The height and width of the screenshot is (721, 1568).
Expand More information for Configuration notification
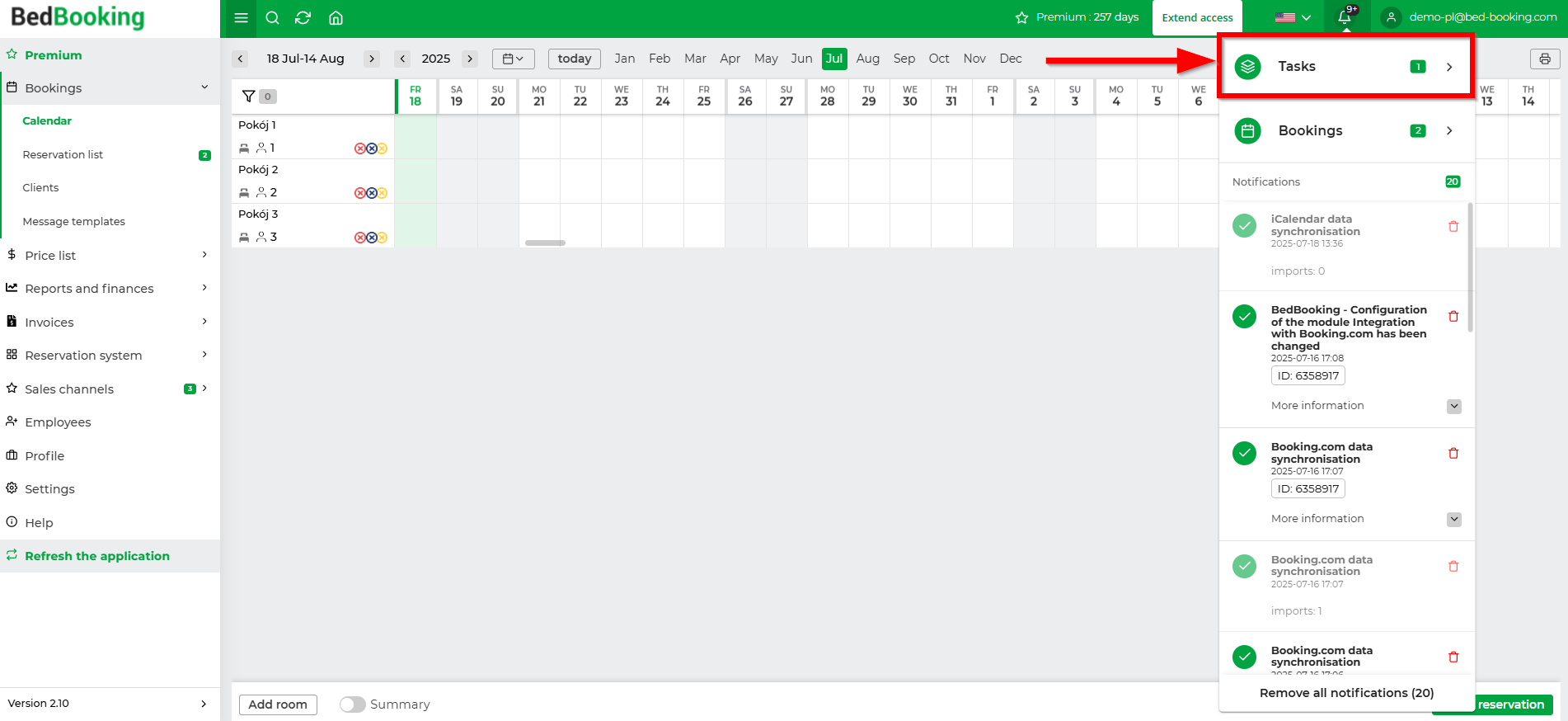[1454, 406]
